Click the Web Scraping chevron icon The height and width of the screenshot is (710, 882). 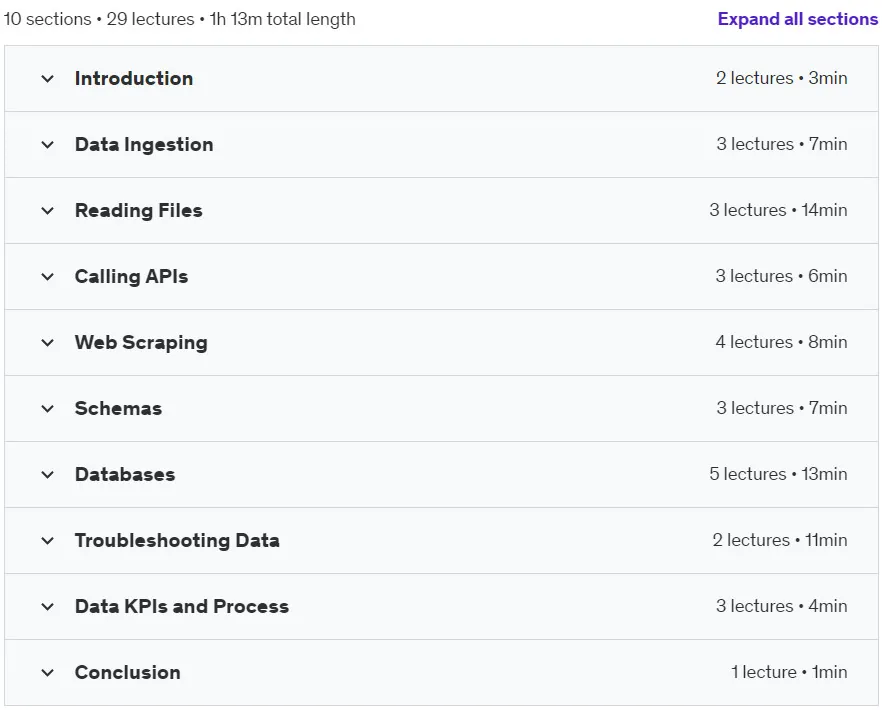(48, 343)
